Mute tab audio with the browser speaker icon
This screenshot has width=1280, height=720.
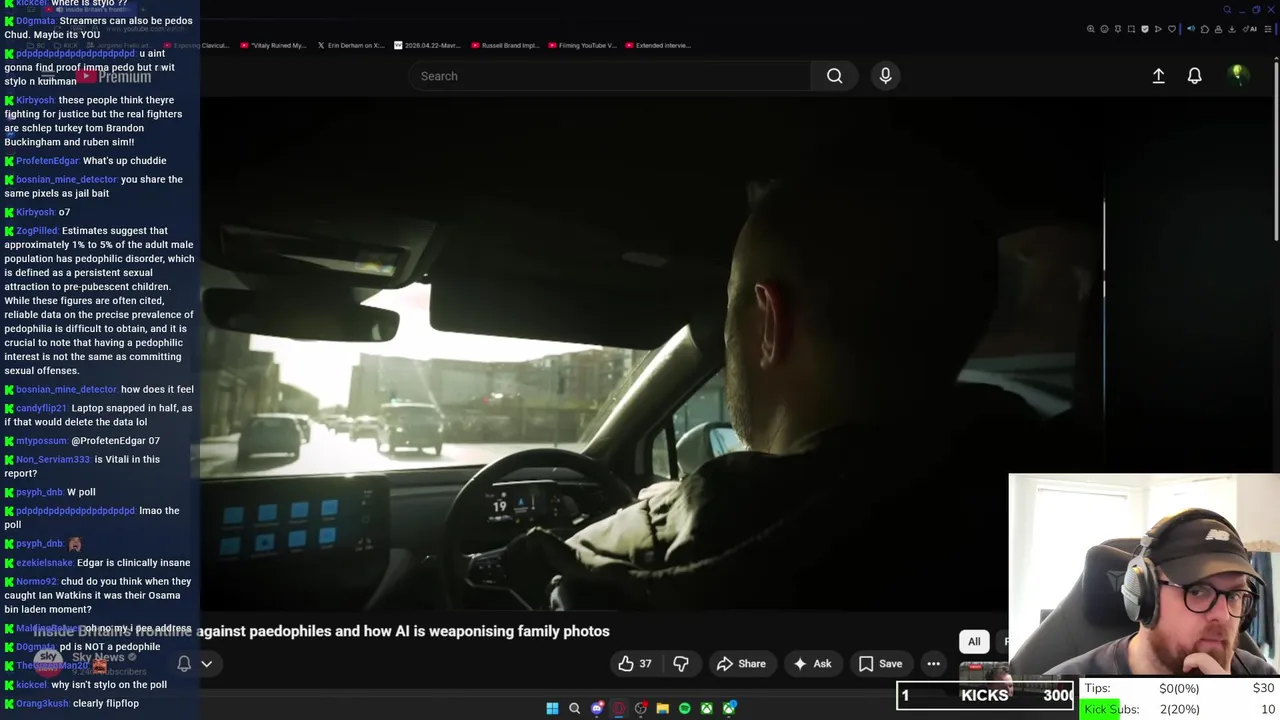[x=1191, y=29]
